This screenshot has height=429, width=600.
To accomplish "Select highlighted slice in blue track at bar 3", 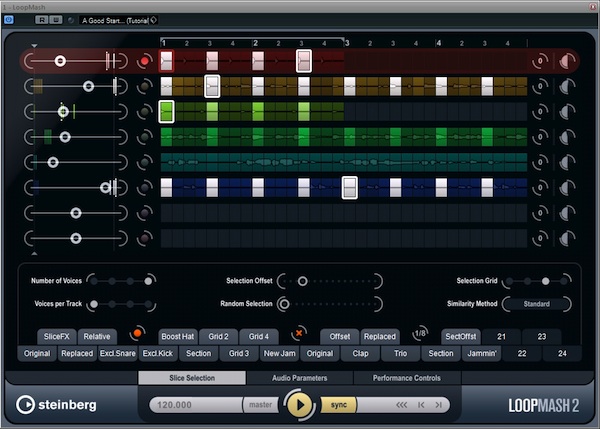I will pos(350,188).
